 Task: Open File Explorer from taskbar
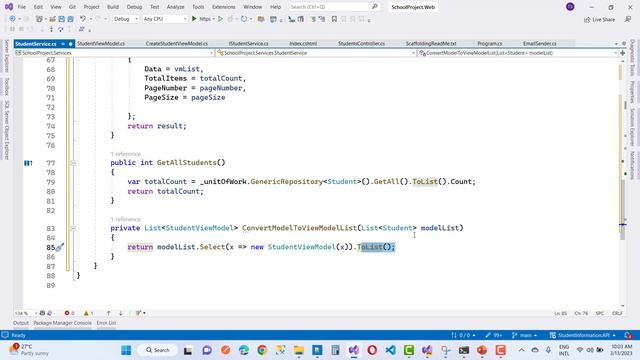point(299,350)
